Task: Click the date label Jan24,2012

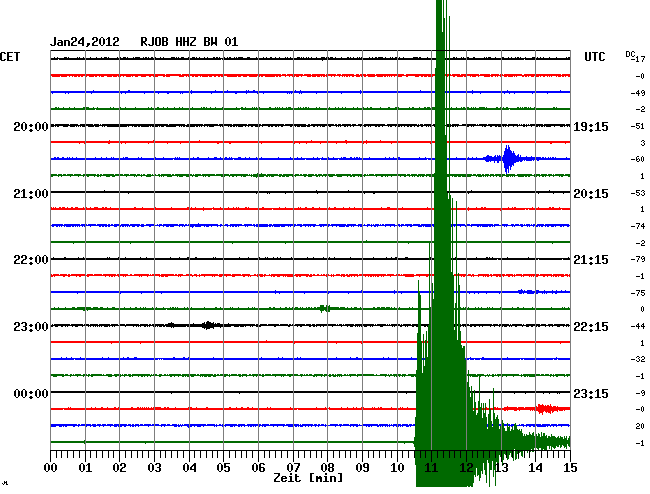Action: 85,42
